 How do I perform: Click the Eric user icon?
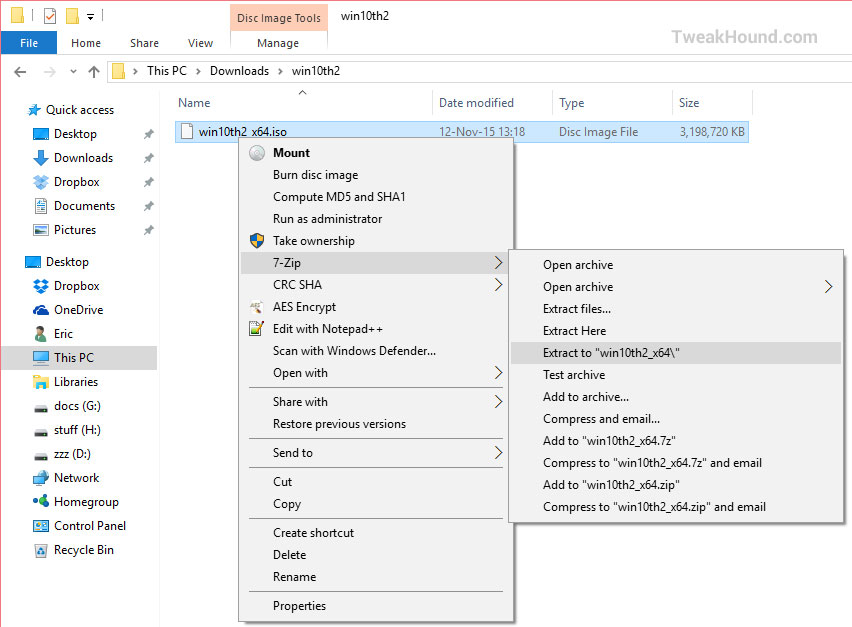click(x=40, y=334)
